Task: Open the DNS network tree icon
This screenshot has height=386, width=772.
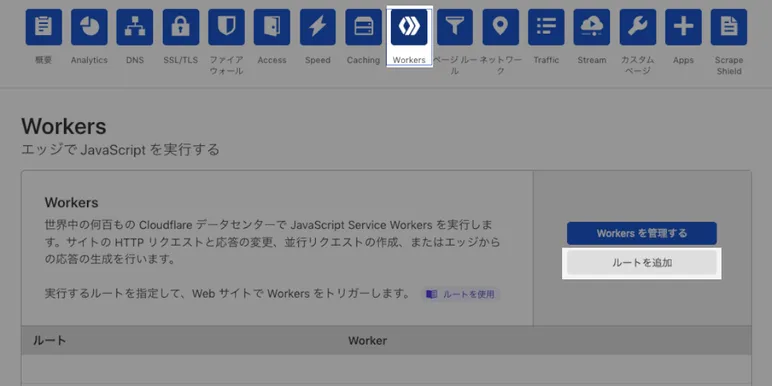Action: tap(135, 27)
